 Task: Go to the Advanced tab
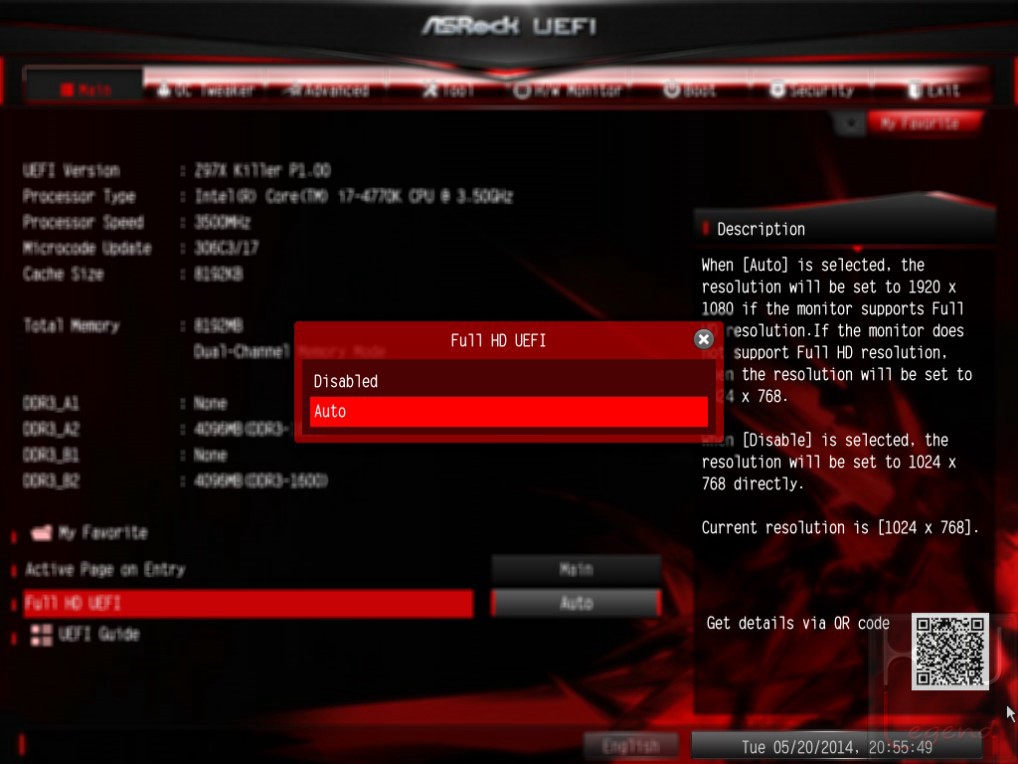point(328,90)
